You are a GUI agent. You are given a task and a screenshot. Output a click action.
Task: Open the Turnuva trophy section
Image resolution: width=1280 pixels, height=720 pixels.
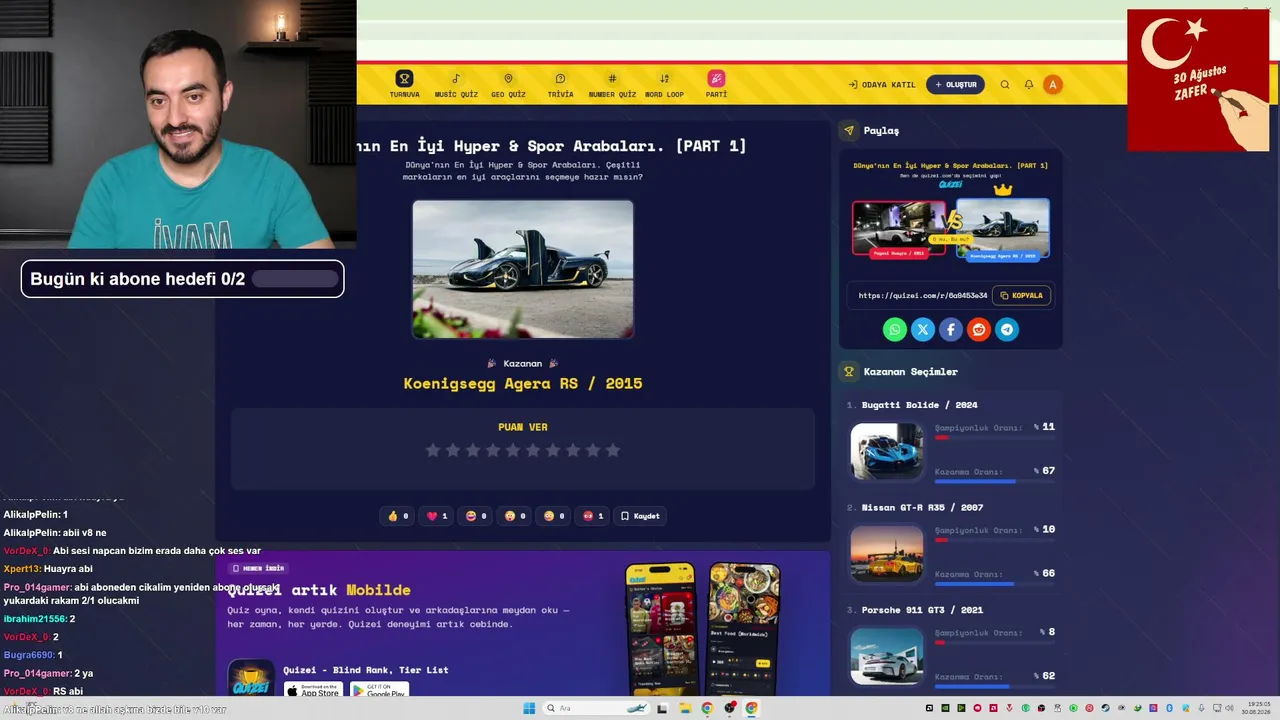click(x=404, y=84)
